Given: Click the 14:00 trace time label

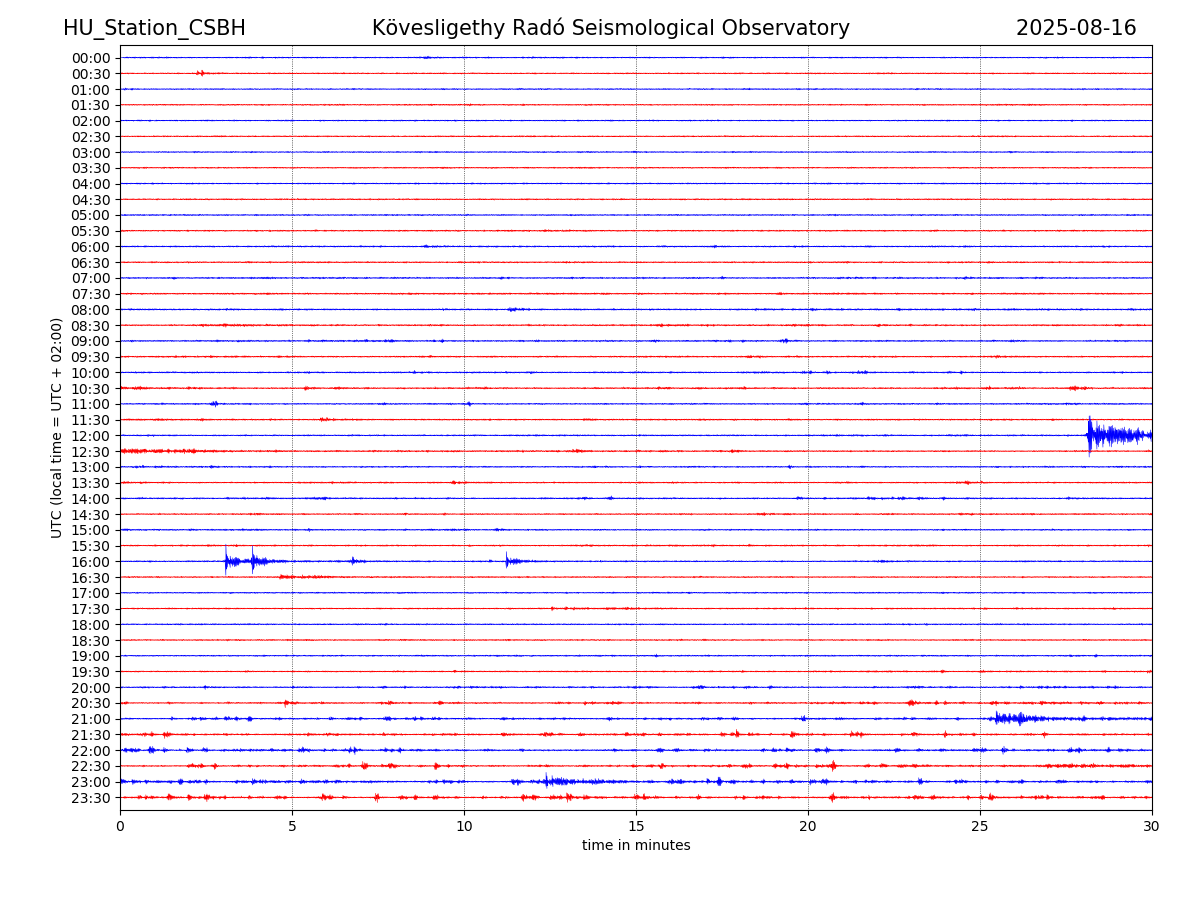Looking at the screenshot, I should coord(91,499).
